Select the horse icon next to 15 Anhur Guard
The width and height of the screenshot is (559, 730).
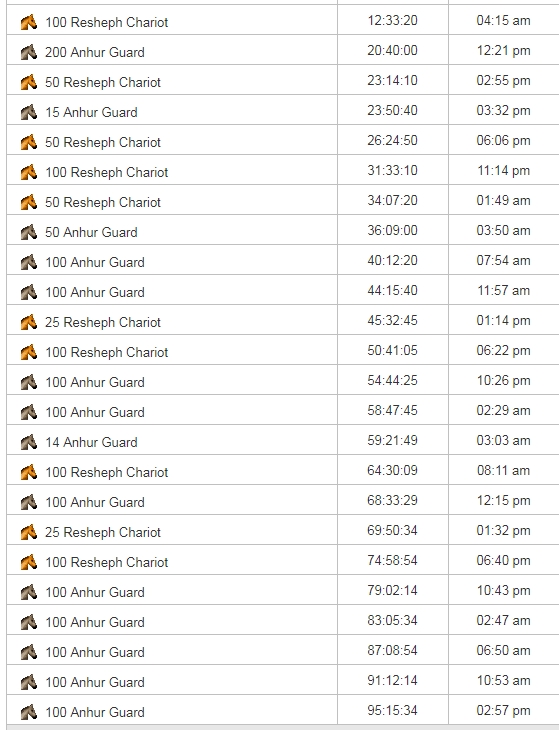point(29,112)
